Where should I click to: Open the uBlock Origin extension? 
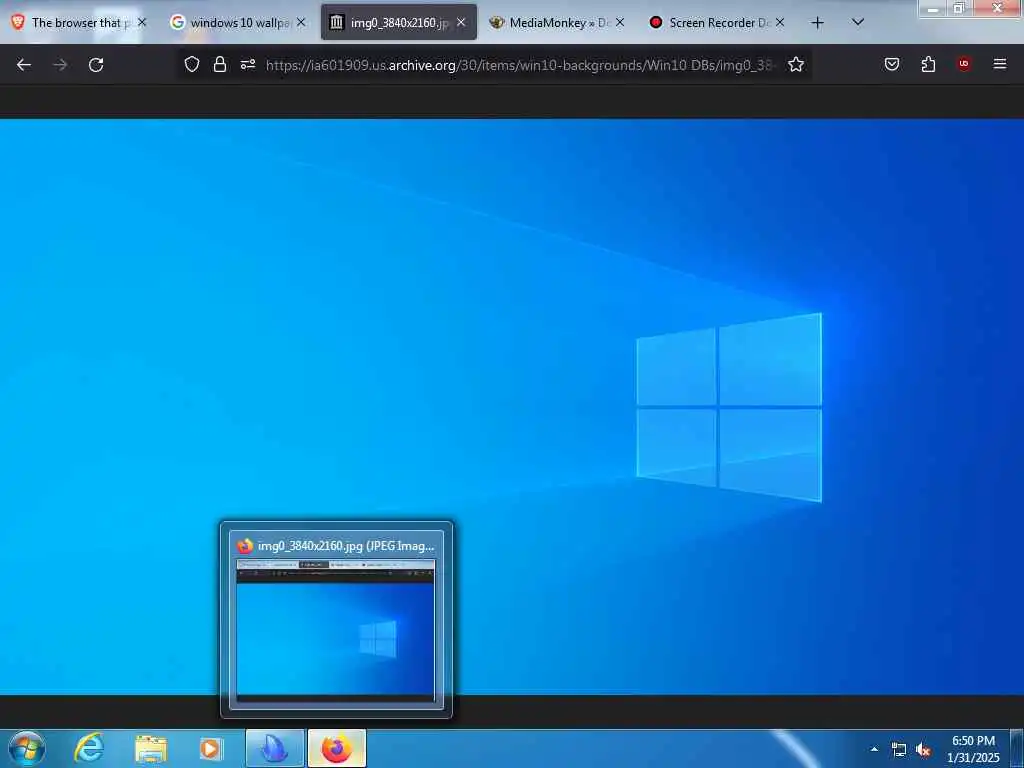coord(964,64)
